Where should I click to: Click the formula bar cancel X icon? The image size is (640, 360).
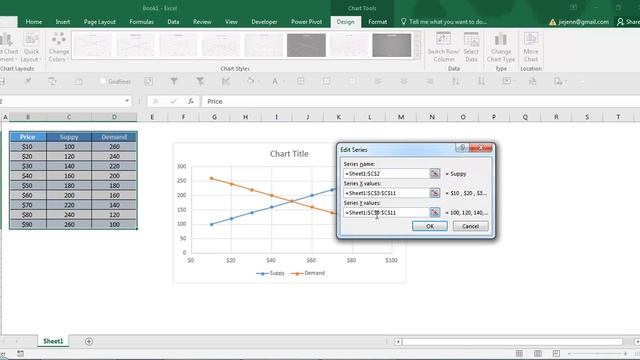(x=156, y=101)
